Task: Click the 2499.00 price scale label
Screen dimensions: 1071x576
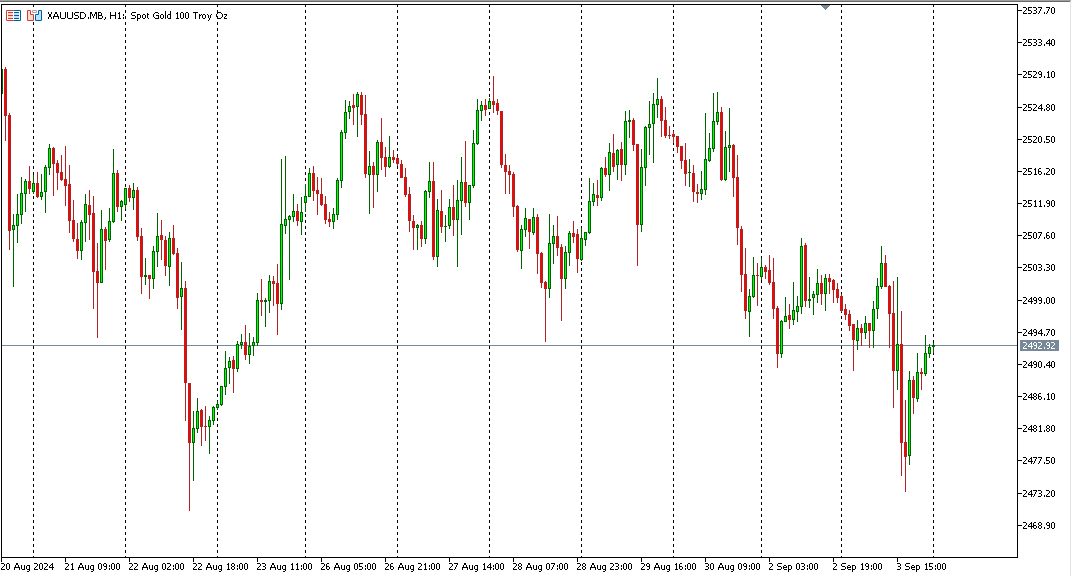Action: 1038,301
